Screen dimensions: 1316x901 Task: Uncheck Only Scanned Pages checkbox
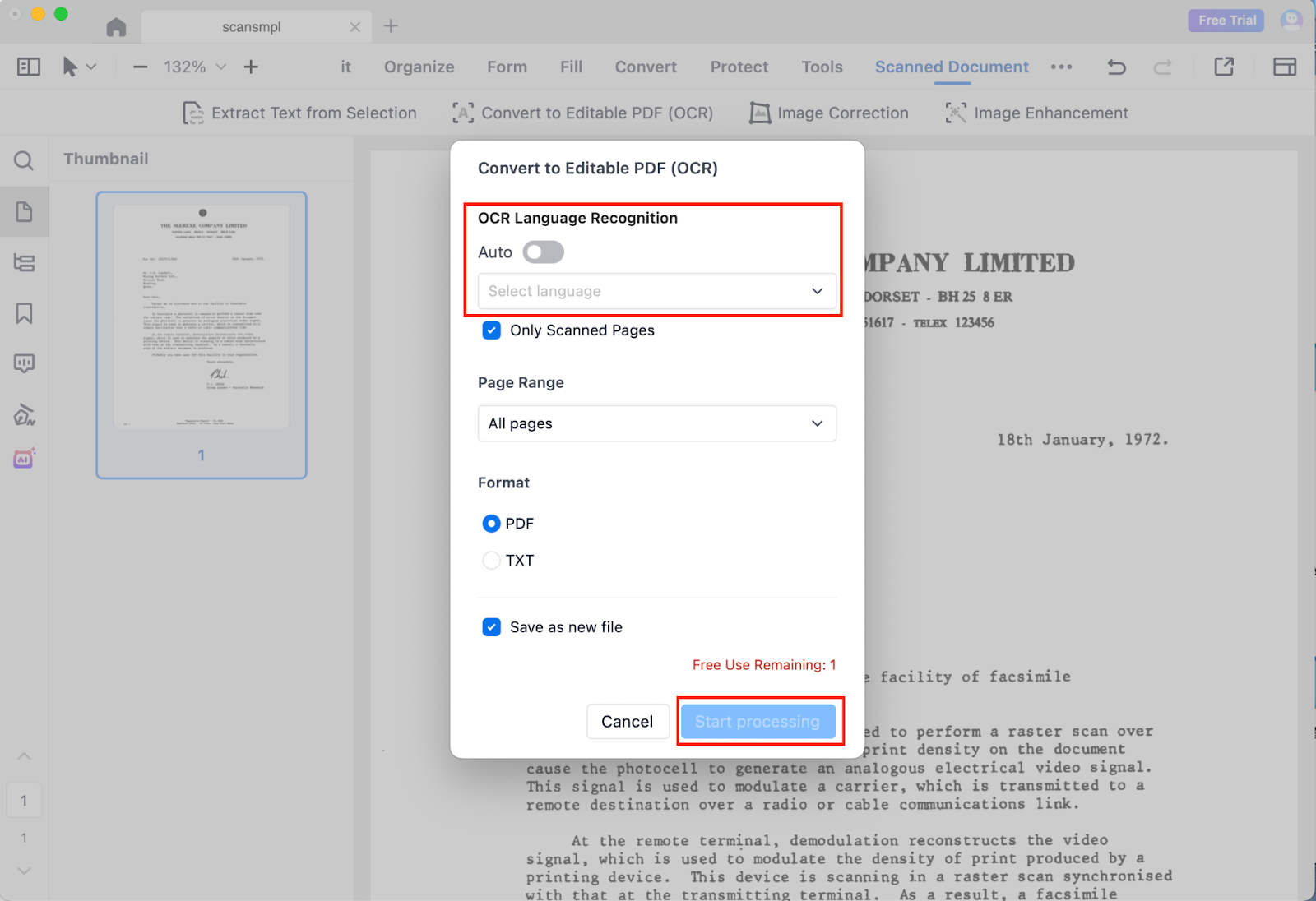492,330
